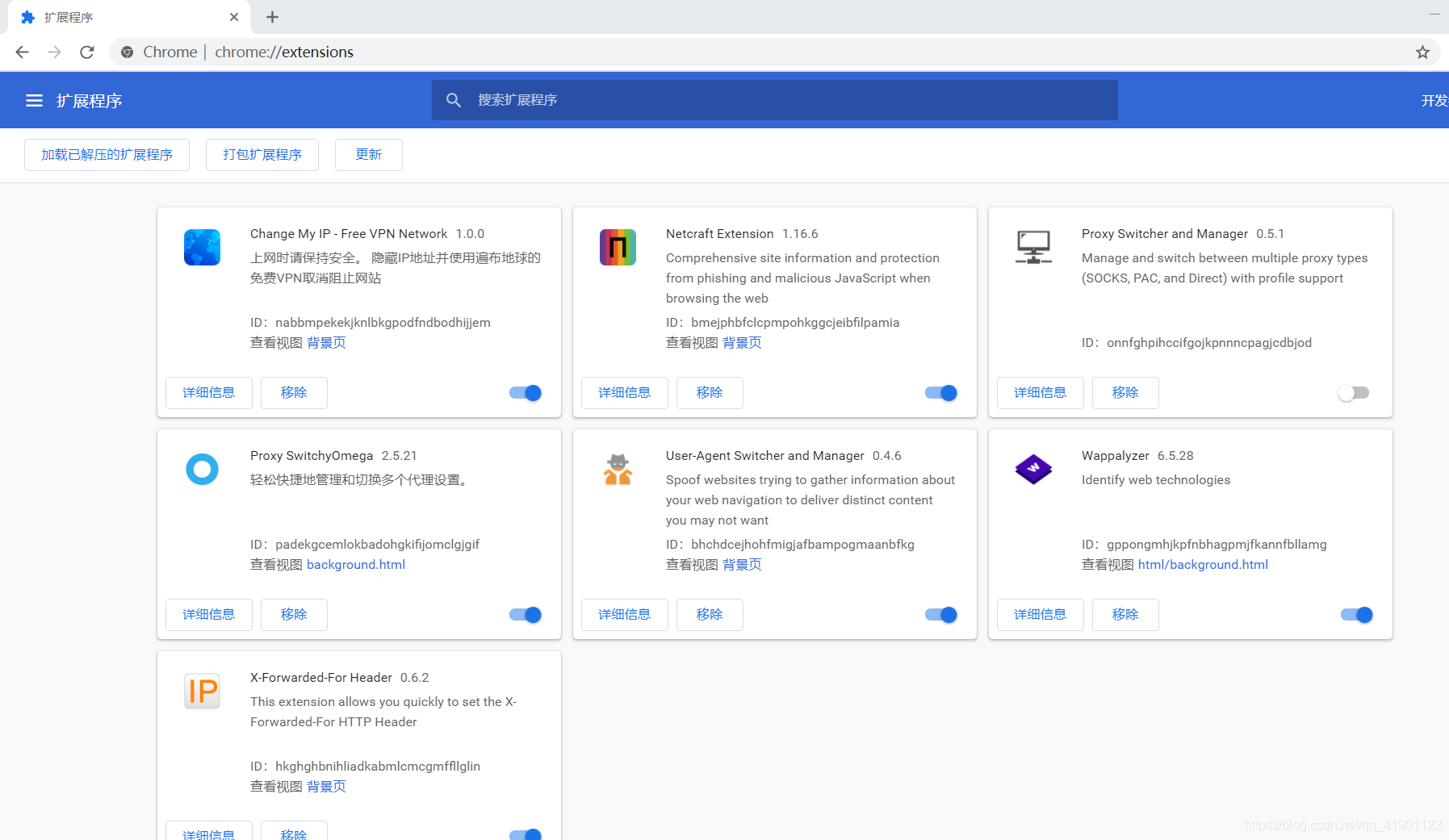Screen dimensions: 1449x840
Task: Open 详细信息 for Wappalyzer
Action: (x=1041, y=615)
